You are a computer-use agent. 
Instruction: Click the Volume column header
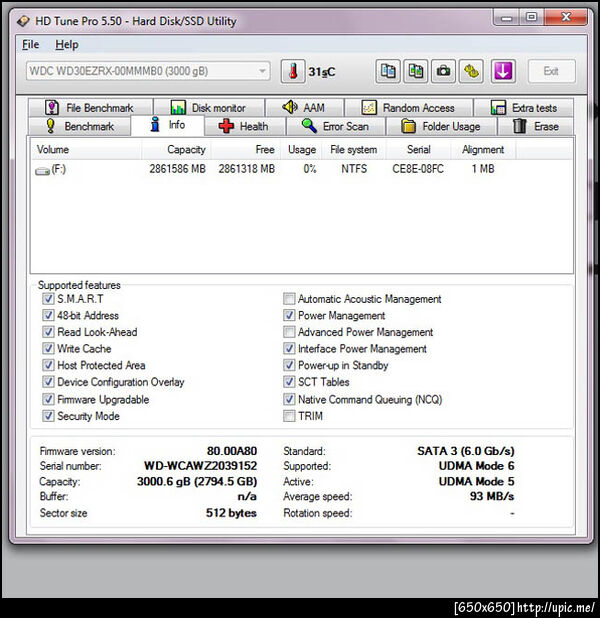point(86,150)
